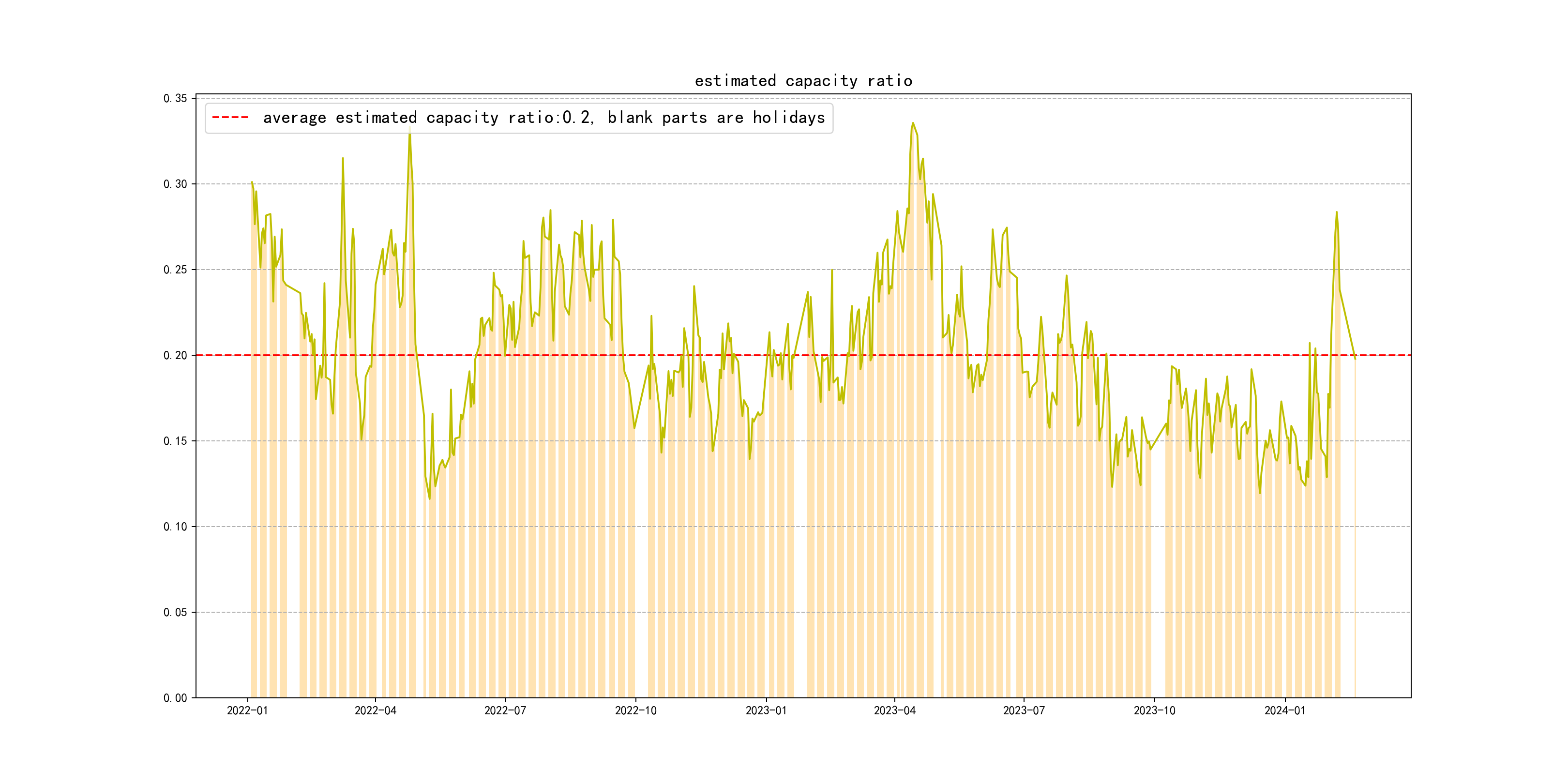Screen dimensions: 1568x784
Task: Click the legend text about holidays
Action: click(543, 118)
